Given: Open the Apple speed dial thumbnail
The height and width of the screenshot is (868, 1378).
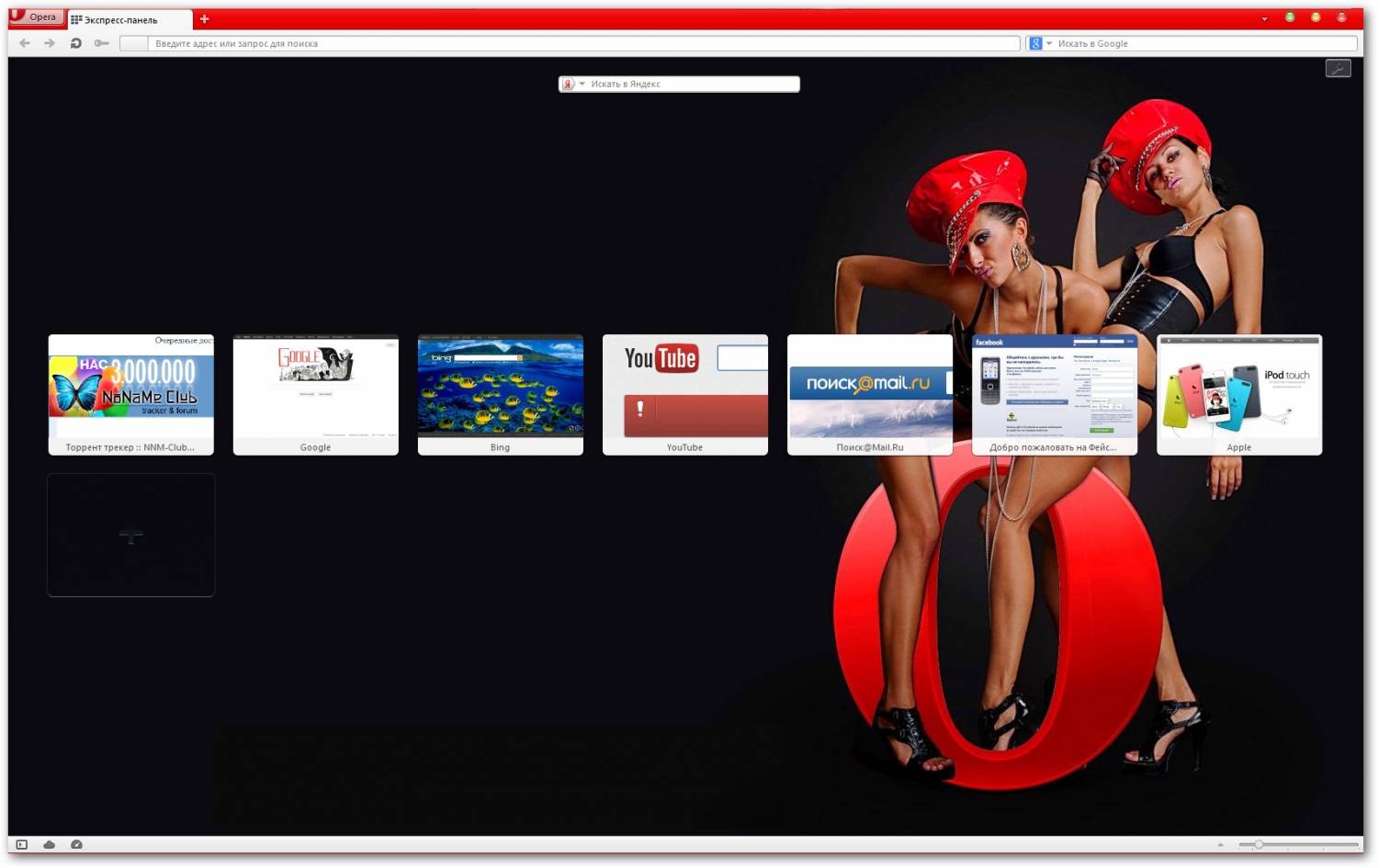Looking at the screenshot, I should pyautogui.click(x=1239, y=395).
